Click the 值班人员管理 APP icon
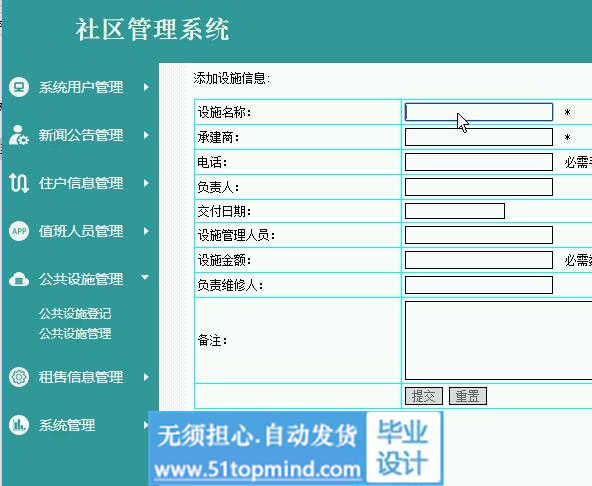 [x=19, y=231]
